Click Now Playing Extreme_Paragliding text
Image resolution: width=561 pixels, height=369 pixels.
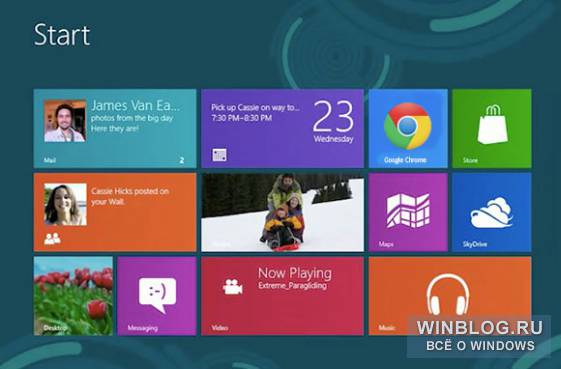coord(295,278)
